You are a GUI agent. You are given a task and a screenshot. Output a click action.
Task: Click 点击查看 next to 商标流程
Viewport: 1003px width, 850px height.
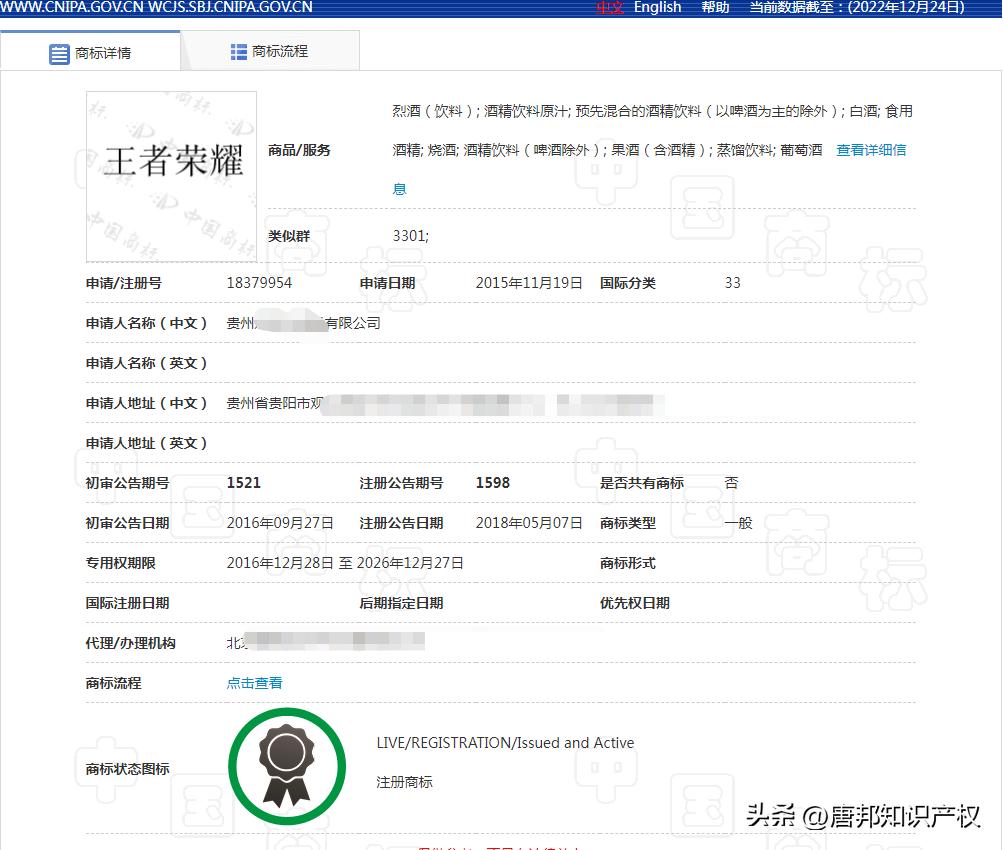tap(253, 683)
